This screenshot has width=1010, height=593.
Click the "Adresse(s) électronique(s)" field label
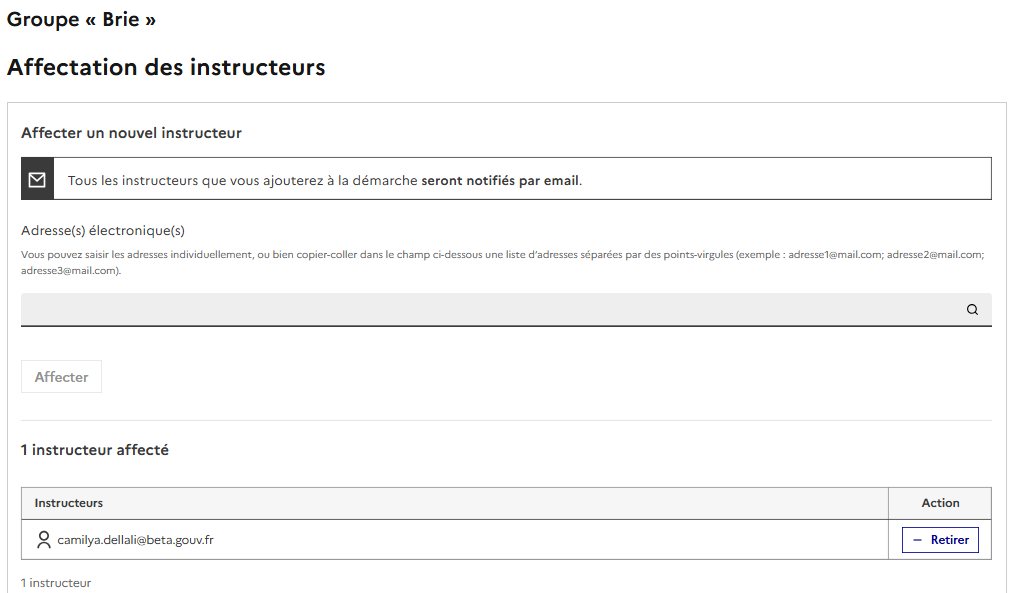click(103, 230)
